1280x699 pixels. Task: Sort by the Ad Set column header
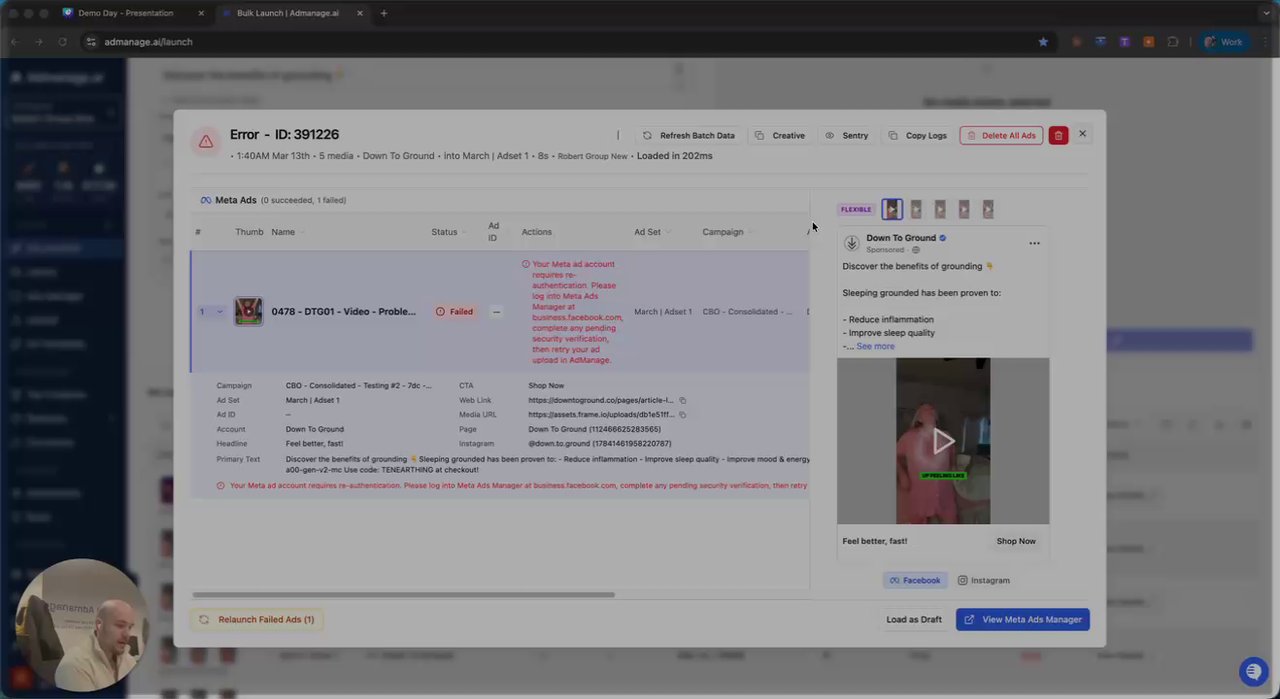[x=652, y=232]
